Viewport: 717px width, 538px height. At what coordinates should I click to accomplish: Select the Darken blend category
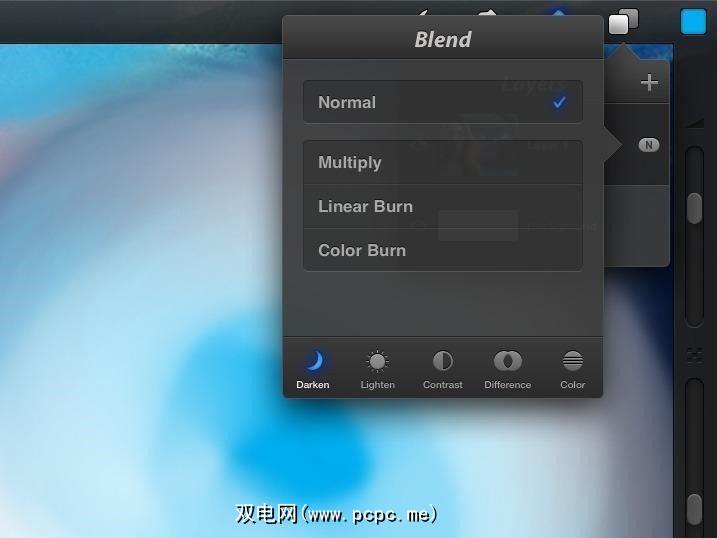313,369
